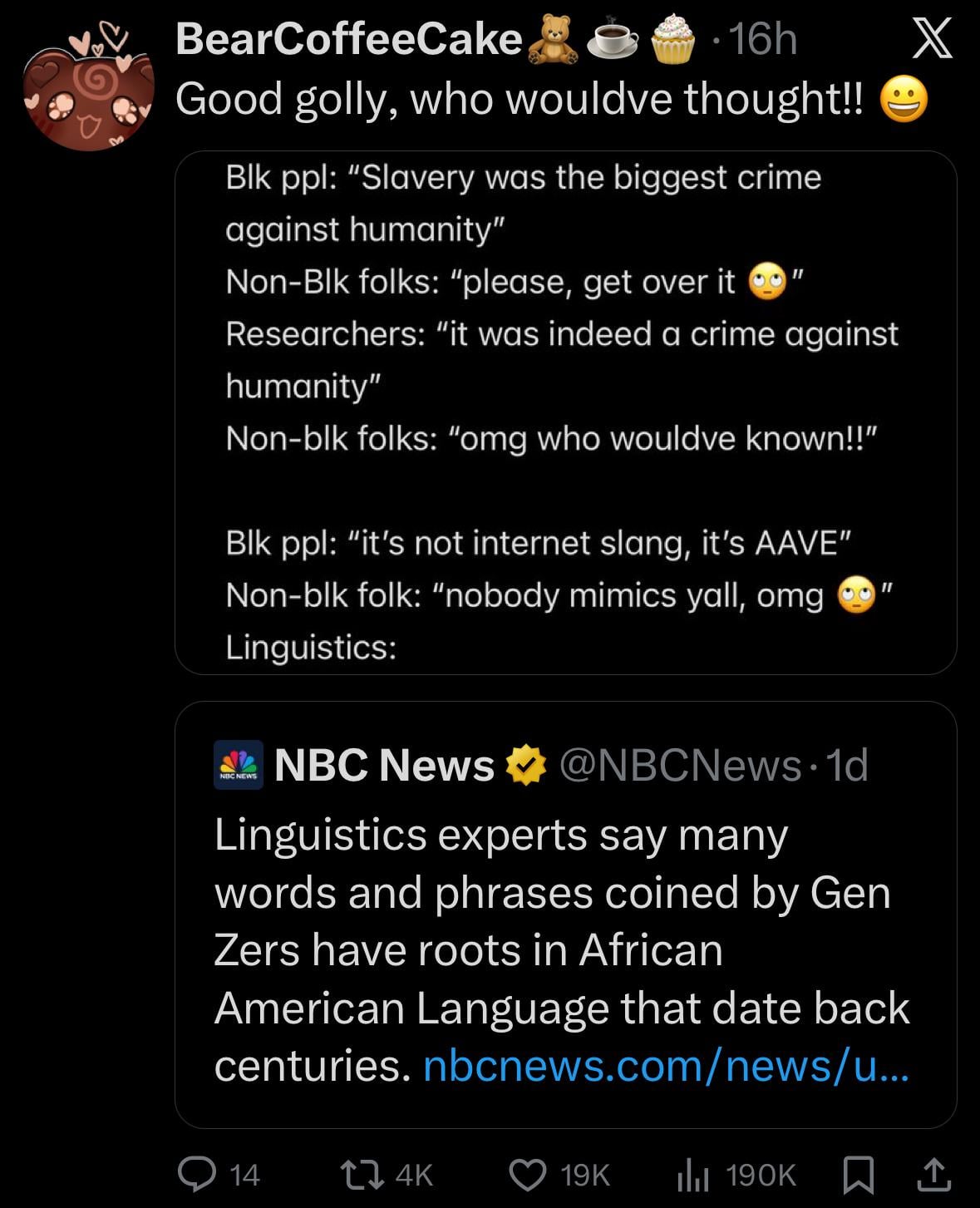The height and width of the screenshot is (1208, 980).
Task: Click the 19K likes count
Action: 585,1174
